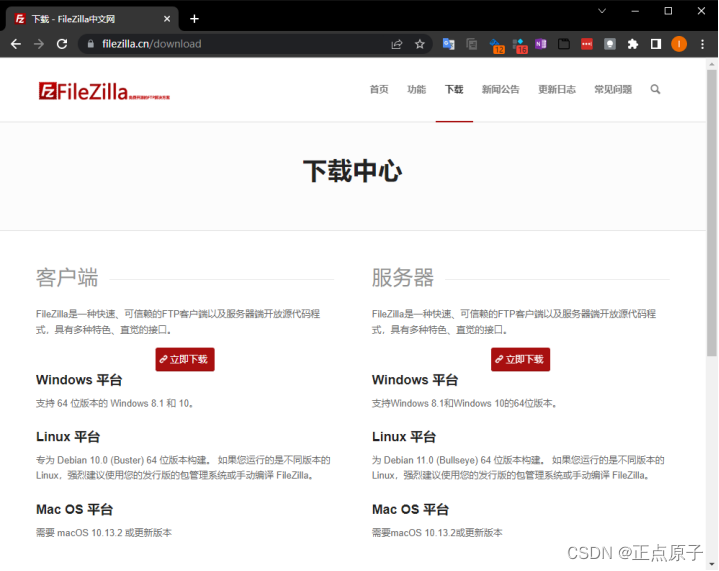
Task: Open the extension with red badge 16
Action: tap(520, 45)
